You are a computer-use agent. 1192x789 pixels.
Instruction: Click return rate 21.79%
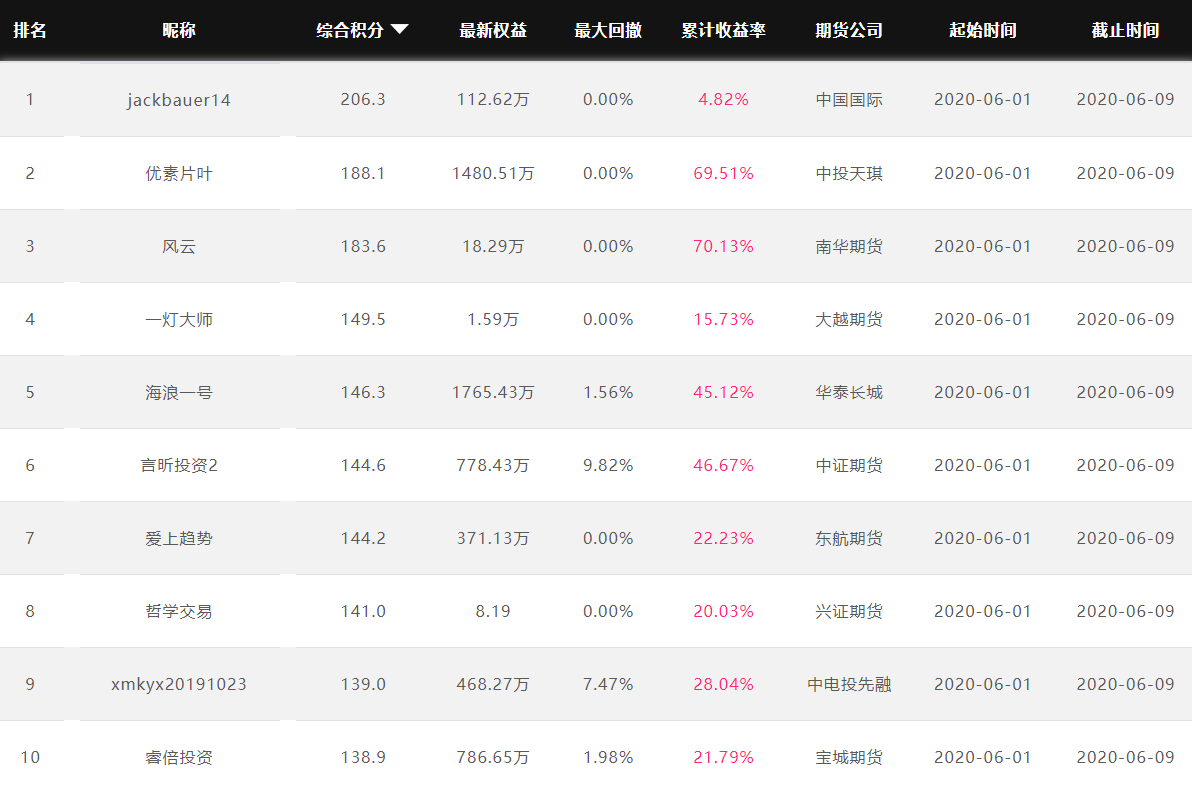723,757
